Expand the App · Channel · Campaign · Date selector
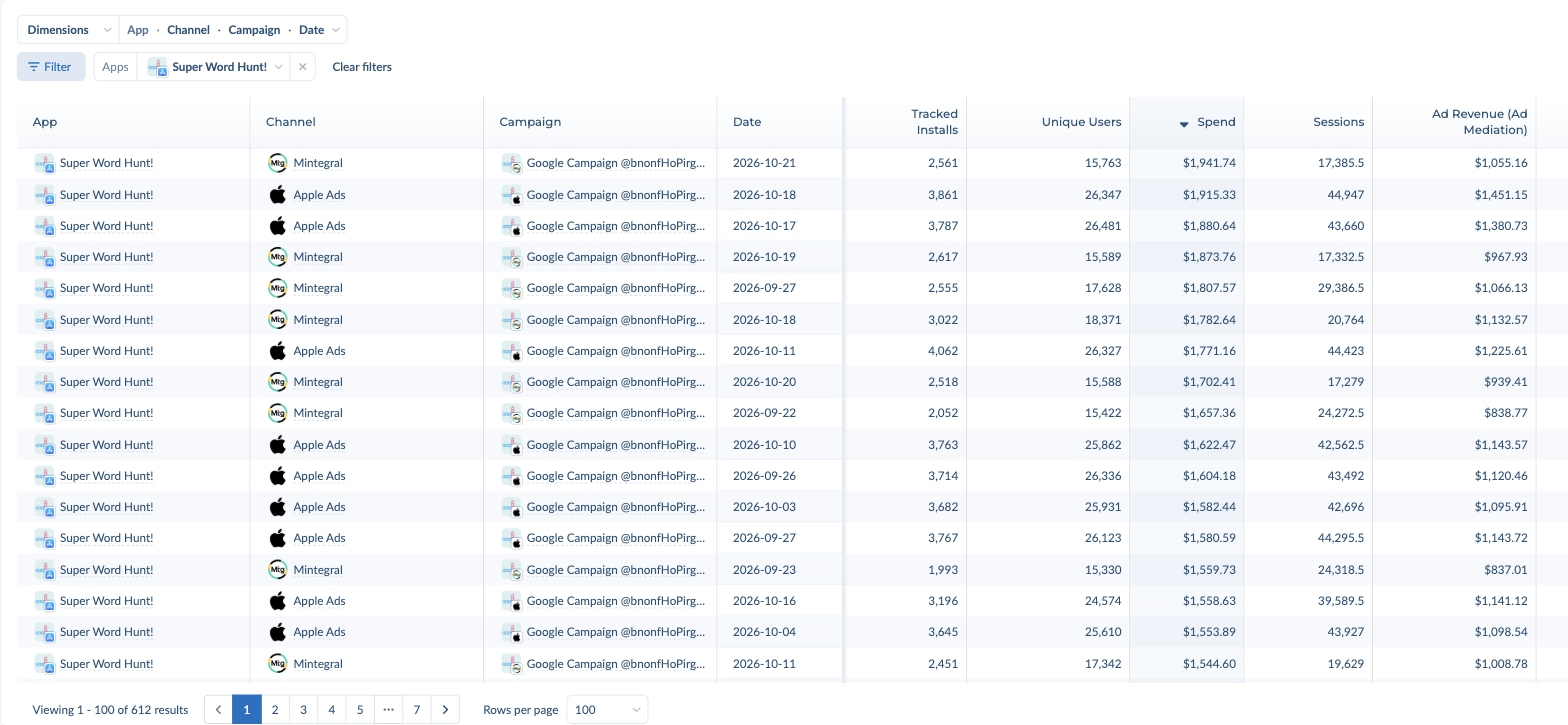1568x725 pixels. tap(233, 30)
